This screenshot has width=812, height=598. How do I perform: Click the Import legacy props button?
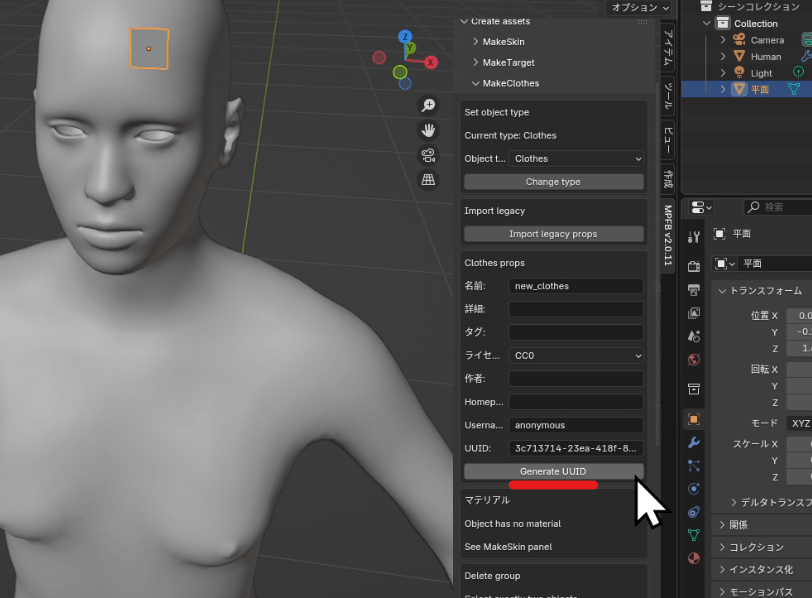(x=553, y=234)
